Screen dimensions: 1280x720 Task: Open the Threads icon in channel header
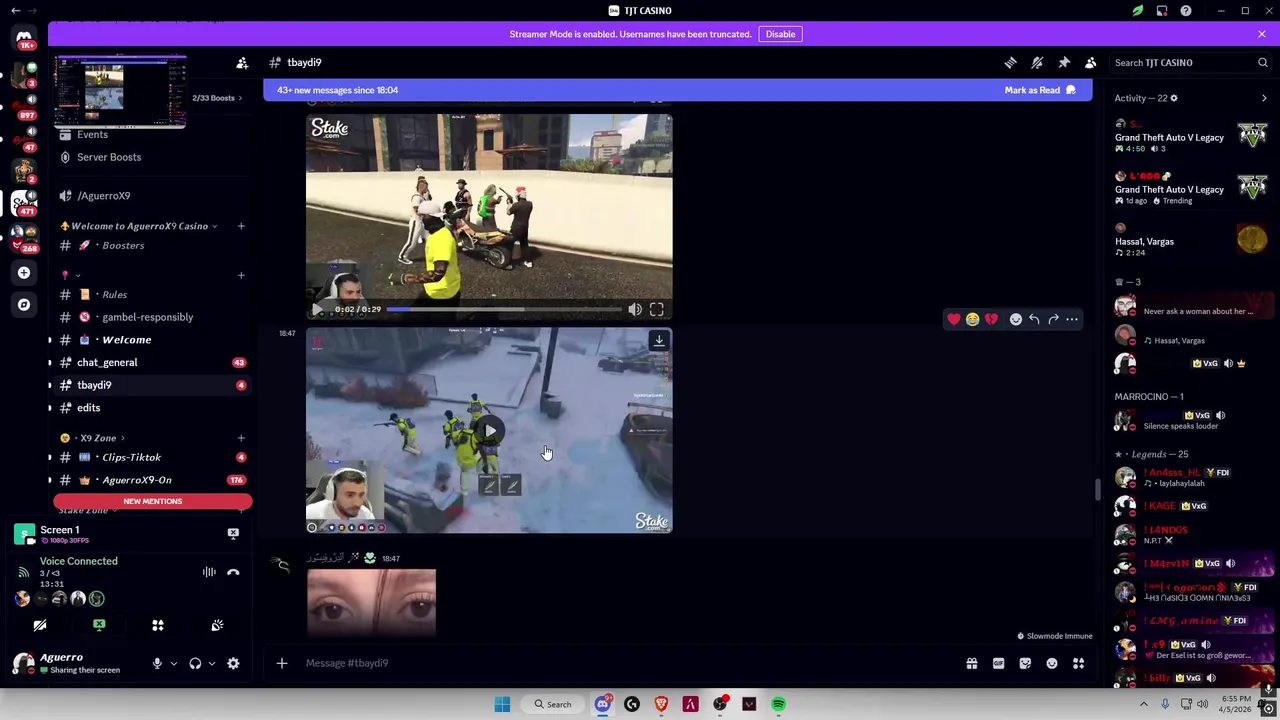point(1010,62)
